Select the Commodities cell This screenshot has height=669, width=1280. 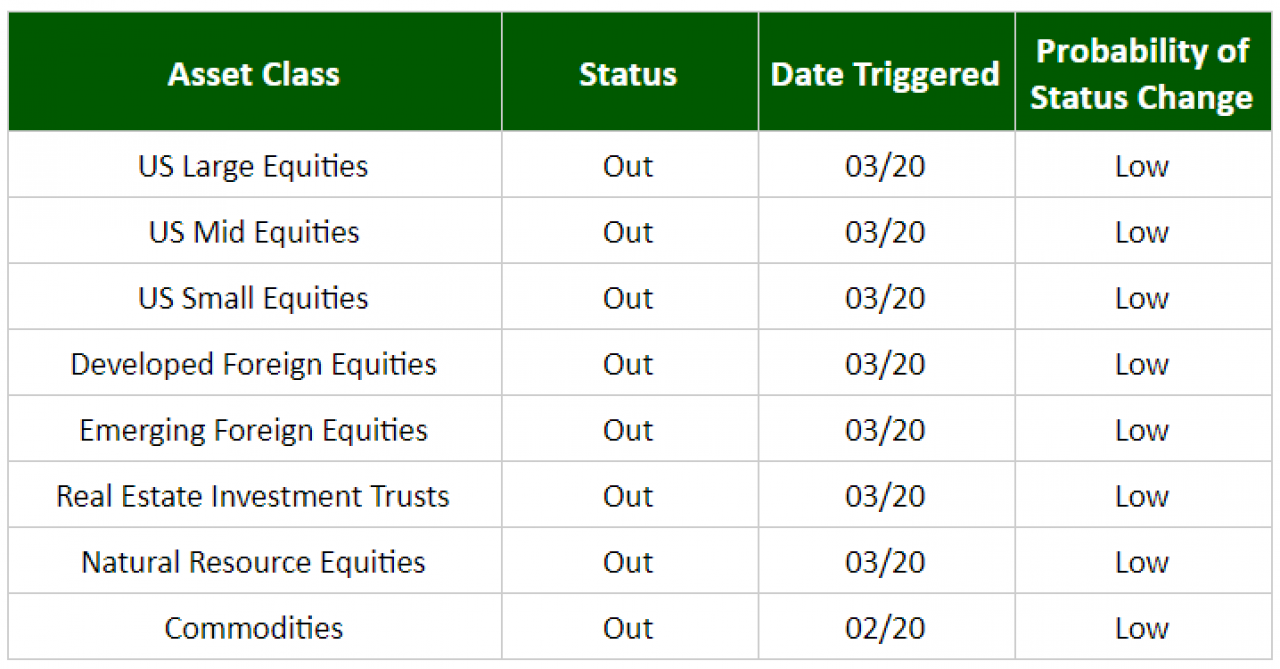click(x=254, y=628)
